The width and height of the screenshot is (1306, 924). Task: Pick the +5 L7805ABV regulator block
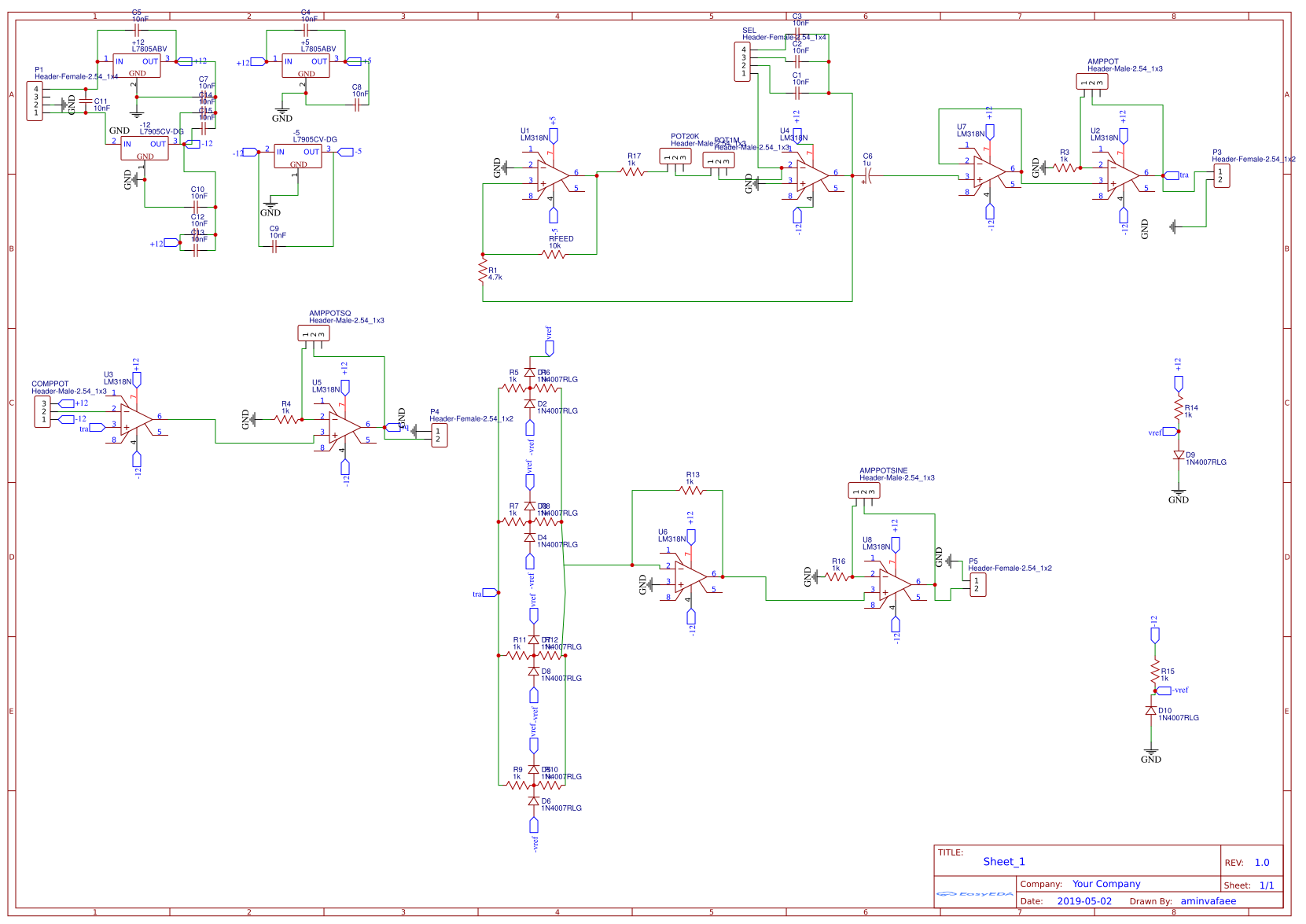(305, 65)
